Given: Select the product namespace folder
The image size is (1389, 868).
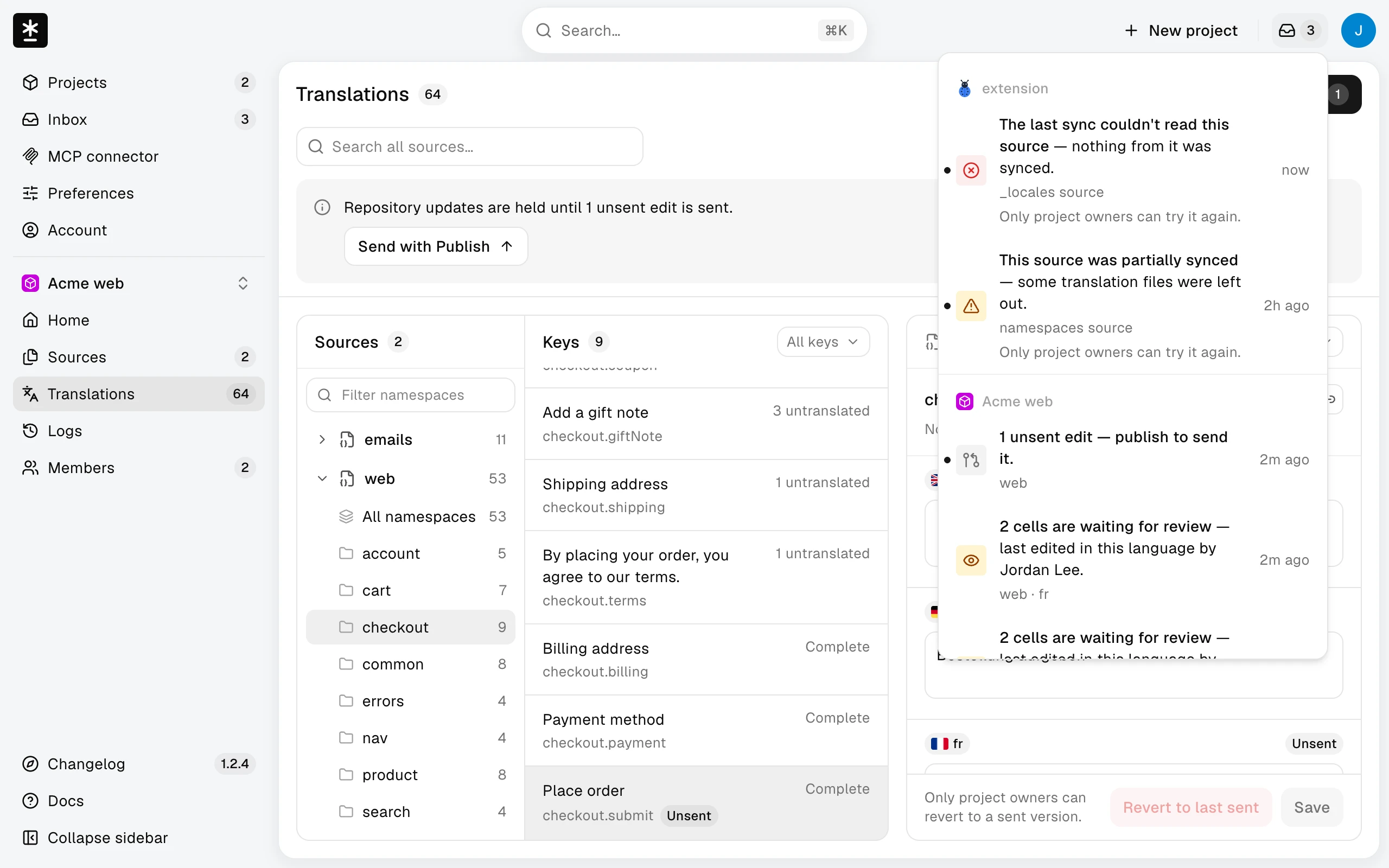Looking at the screenshot, I should [410, 775].
